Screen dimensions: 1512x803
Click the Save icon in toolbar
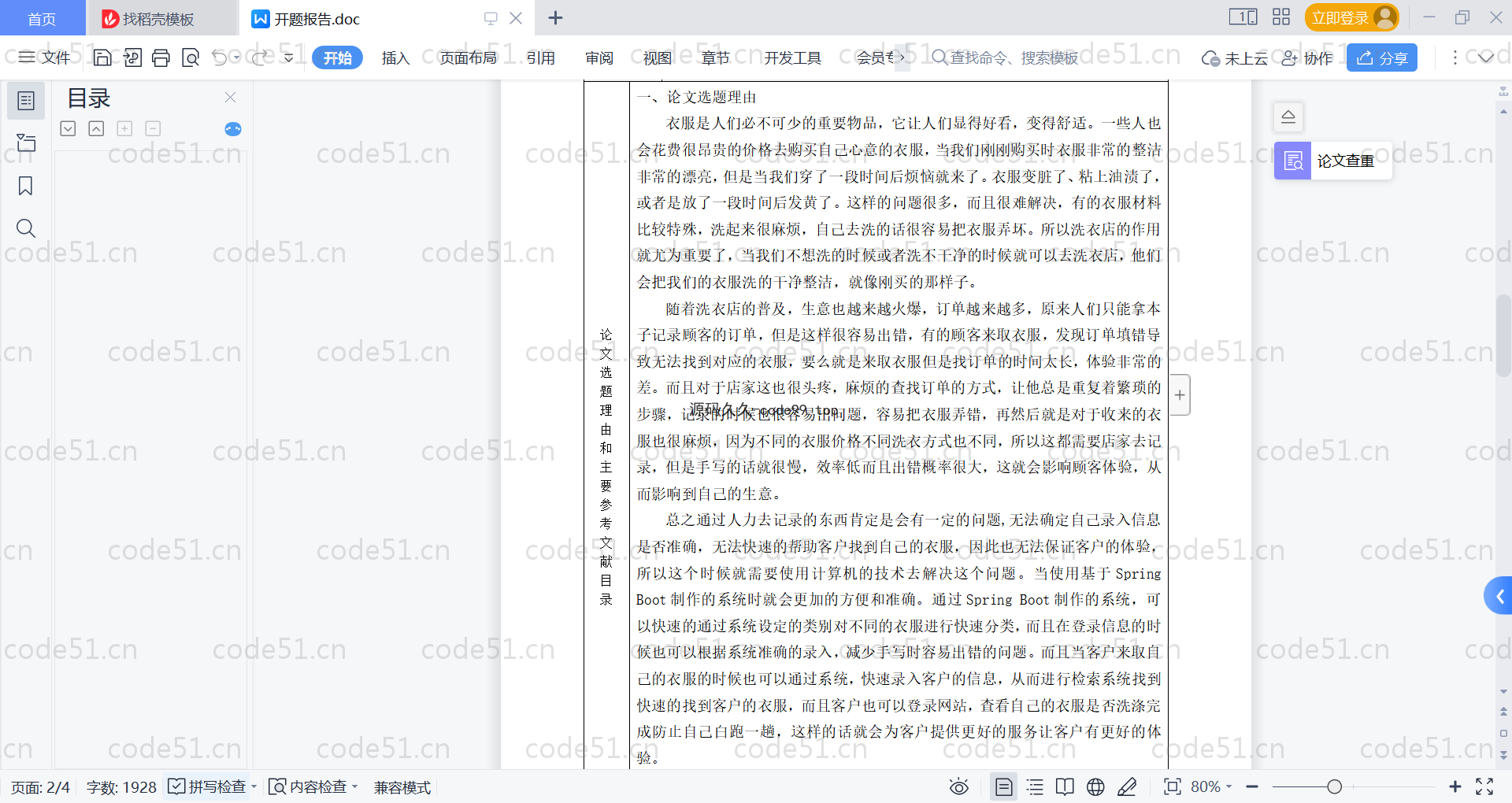pyautogui.click(x=102, y=57)
